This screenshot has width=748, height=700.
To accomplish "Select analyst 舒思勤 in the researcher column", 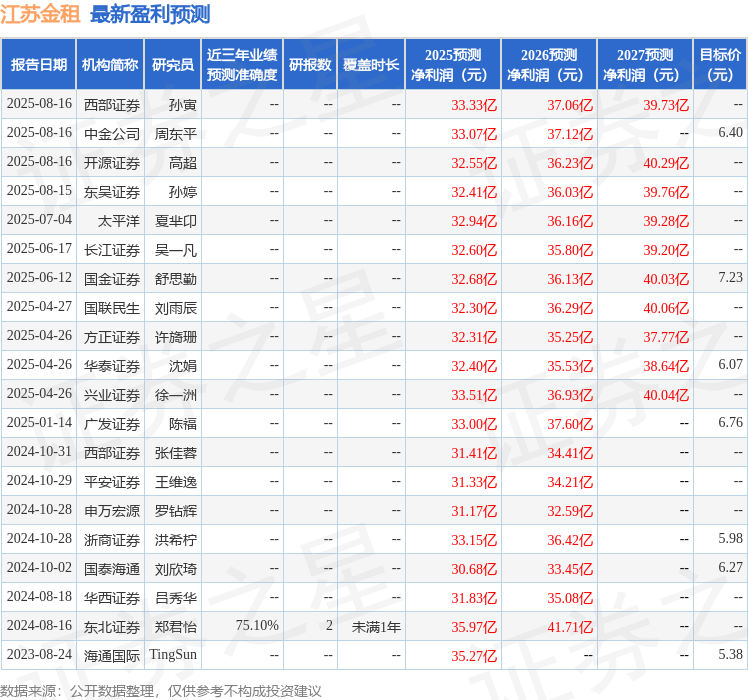I will click(176, 278).
